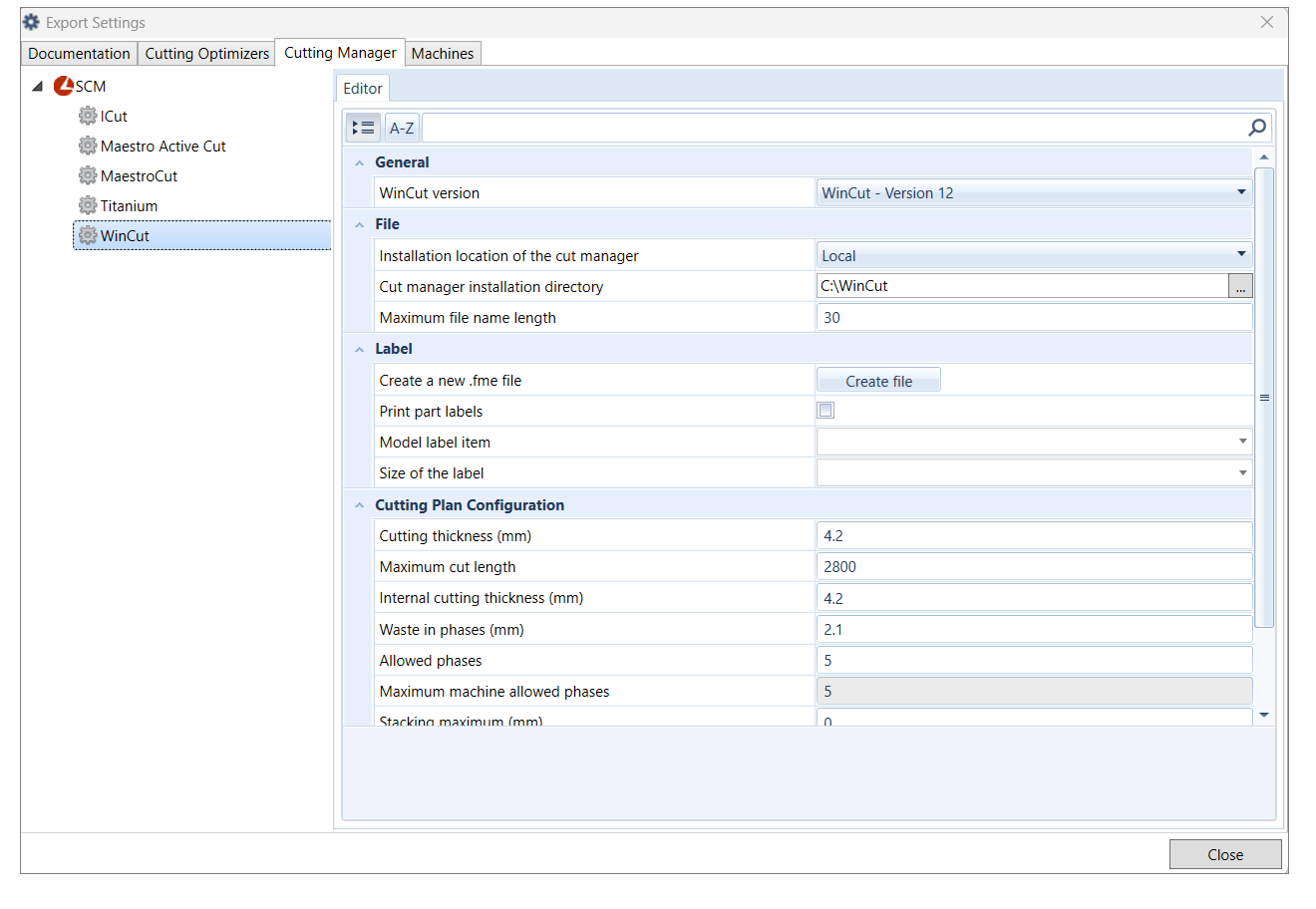Viewport: 1316px width, 909px height.
Task: Toggle Print part labels checkbox
Action: pyautogui.click(x=825, y=410)
